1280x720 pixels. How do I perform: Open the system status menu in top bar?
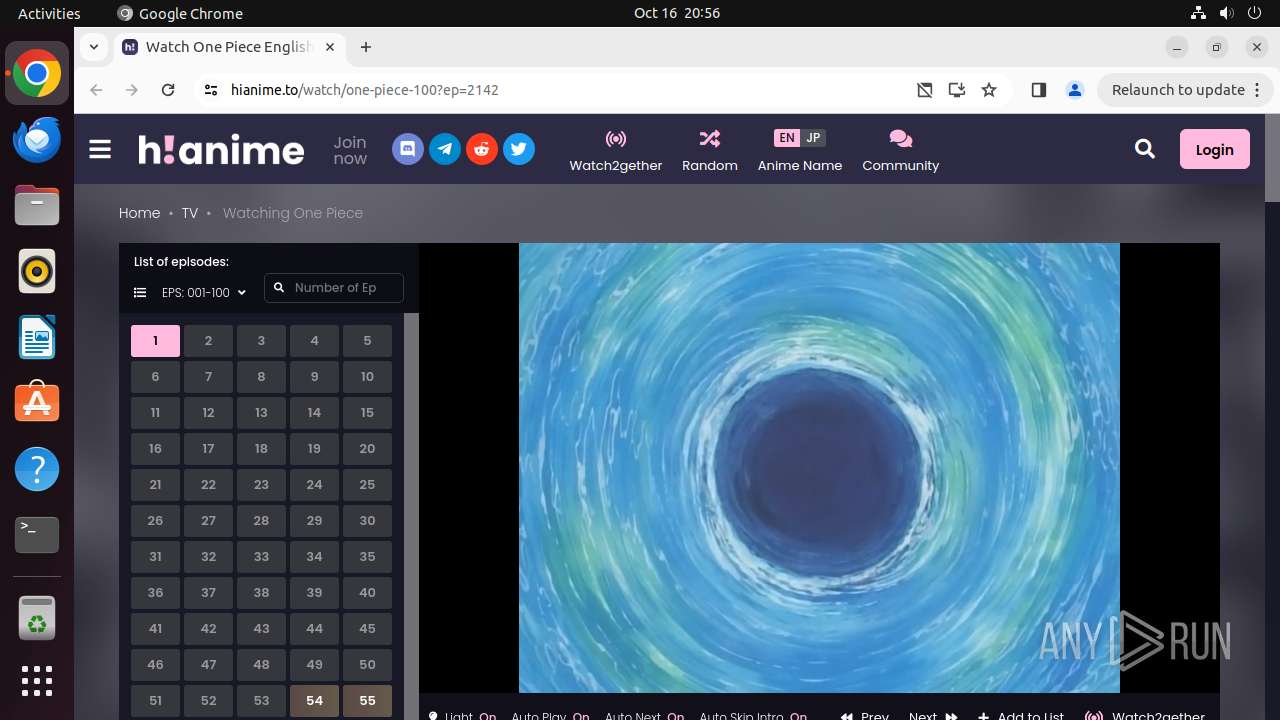(x=1226, y=13)
